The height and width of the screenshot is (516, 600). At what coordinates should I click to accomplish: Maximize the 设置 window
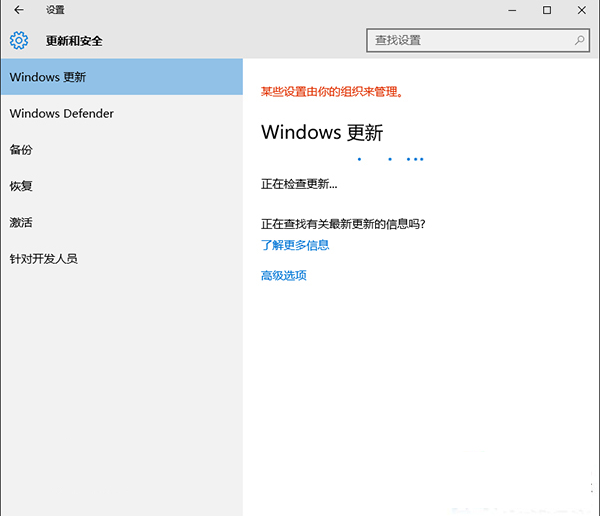[546, 10]
